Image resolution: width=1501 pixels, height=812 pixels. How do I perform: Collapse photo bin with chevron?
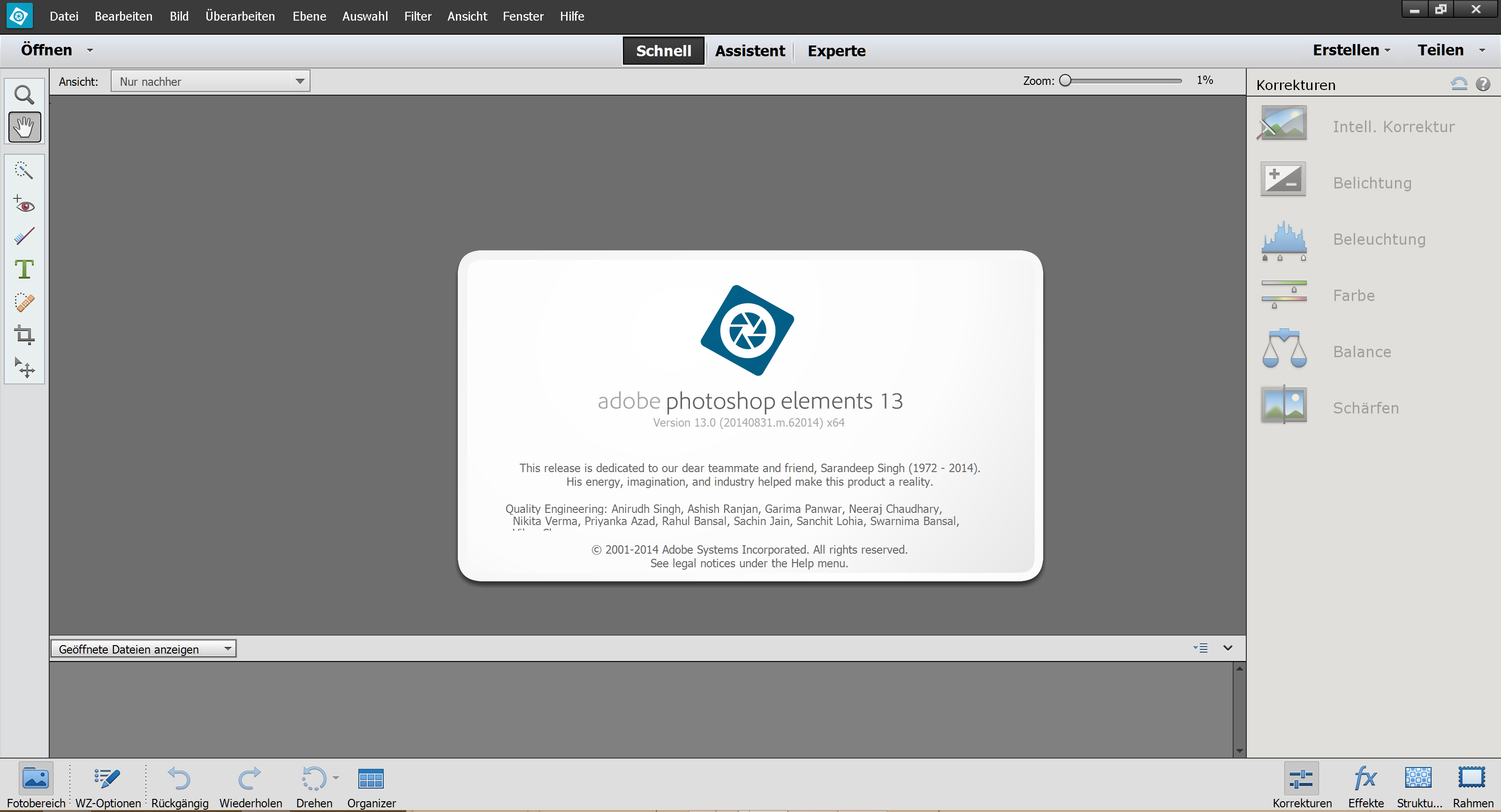click(x=1228, y=648)
